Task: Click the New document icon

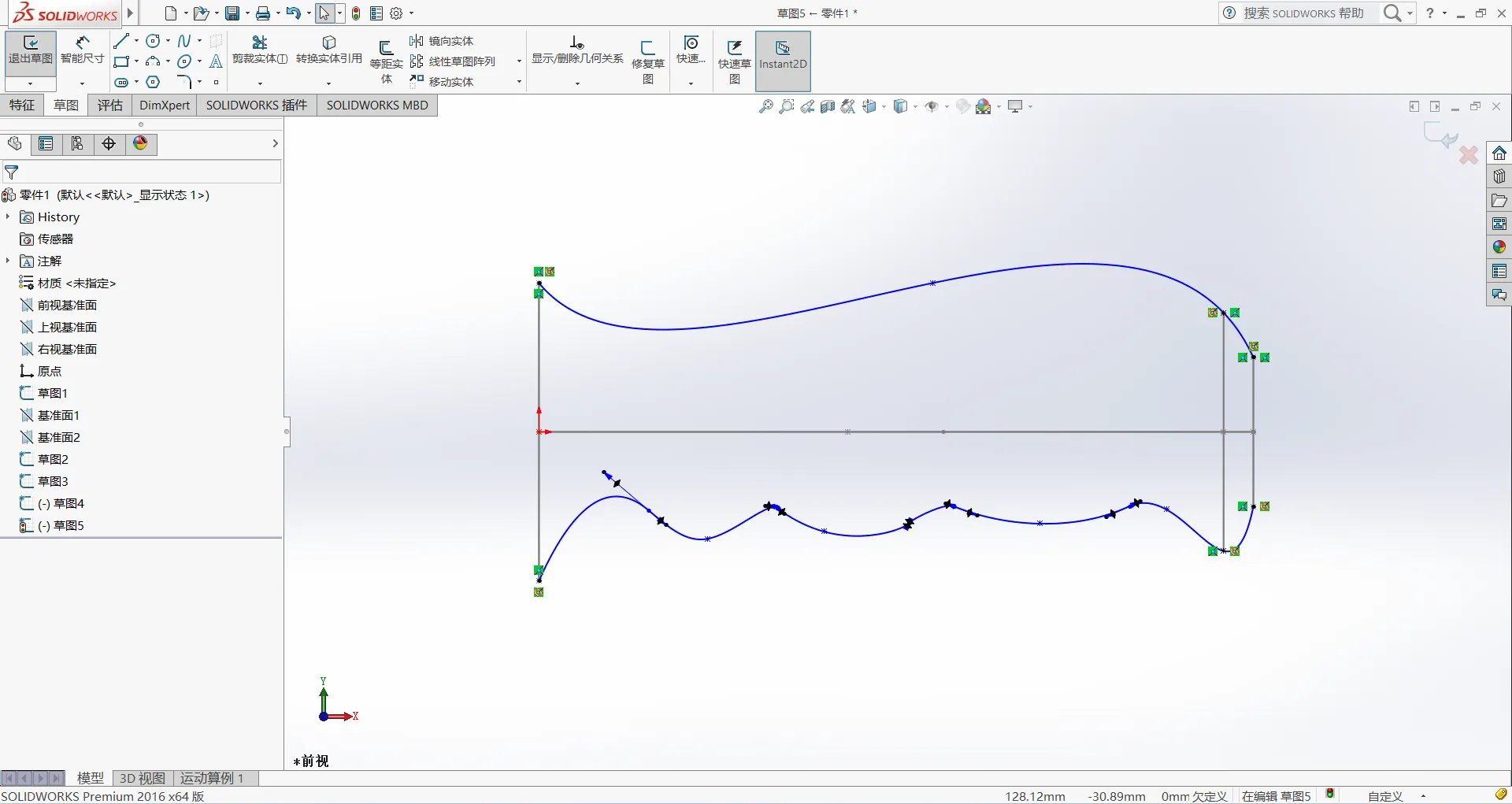Action: [x=170, y=13]
